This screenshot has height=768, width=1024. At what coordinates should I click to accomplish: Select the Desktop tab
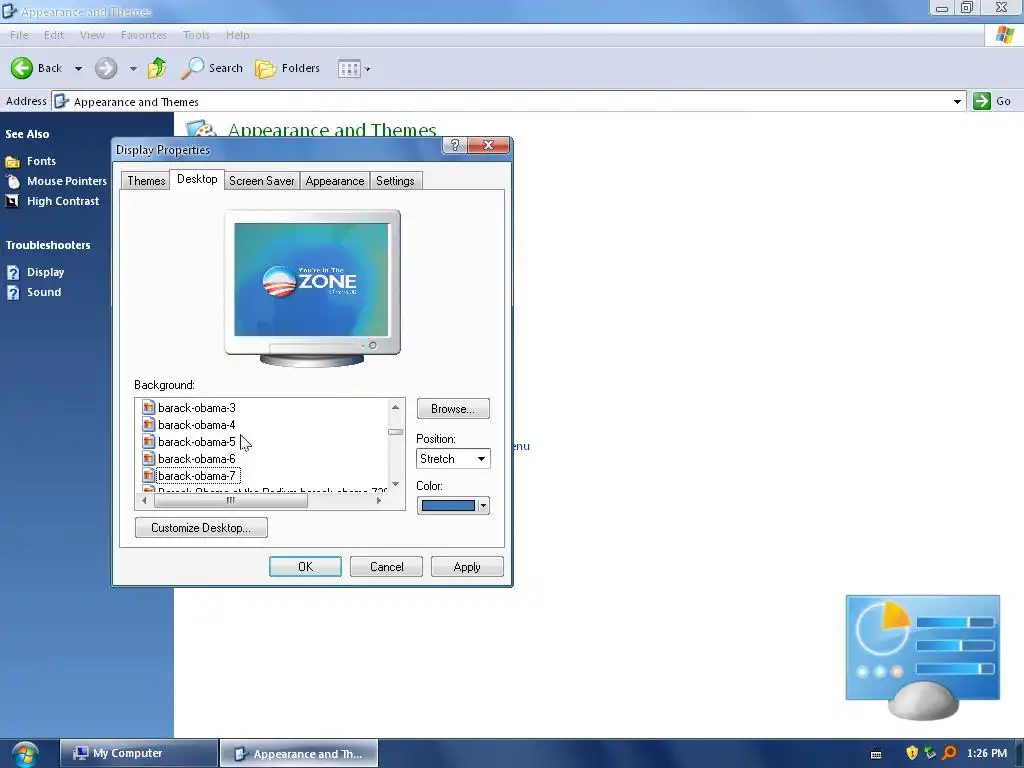(197, 179)
